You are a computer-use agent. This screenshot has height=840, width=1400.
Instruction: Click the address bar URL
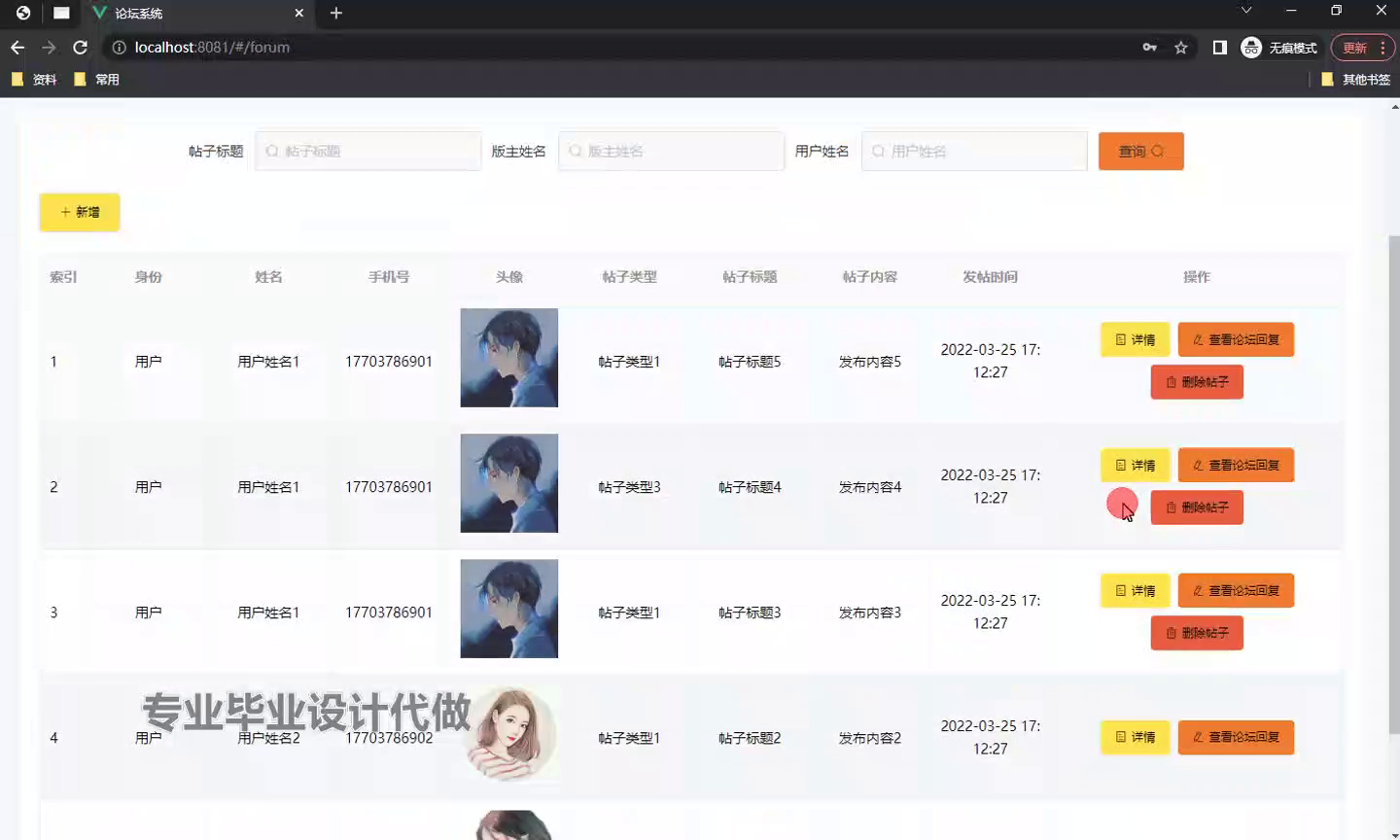tap(212, 47)
